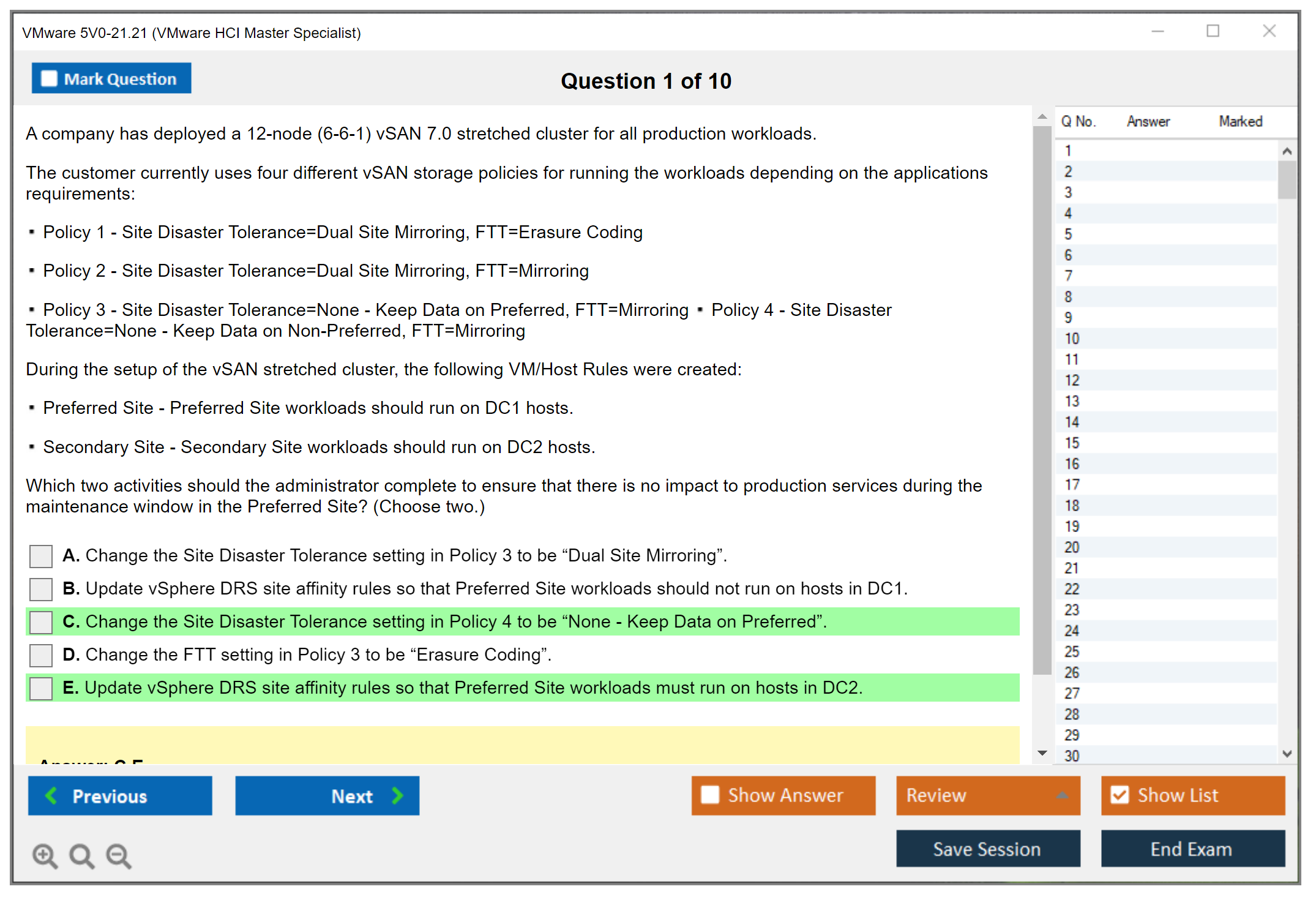Viewport: 1316px width, 900px height.
Task: Select question 22 in the list
Action: click(x=1072, y=589)
